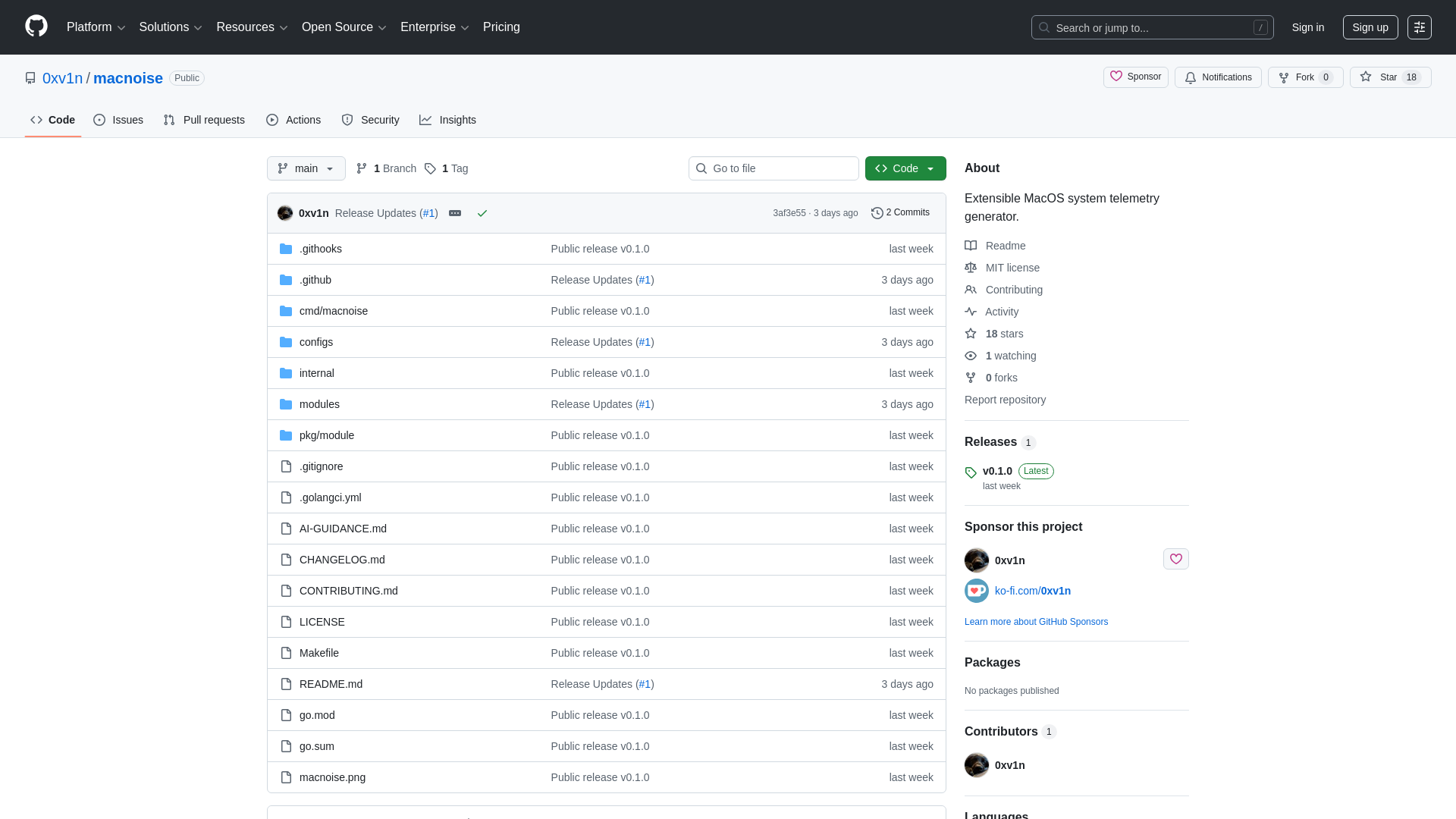
Task: Enable notifications for this repository
Action: 1217,77
